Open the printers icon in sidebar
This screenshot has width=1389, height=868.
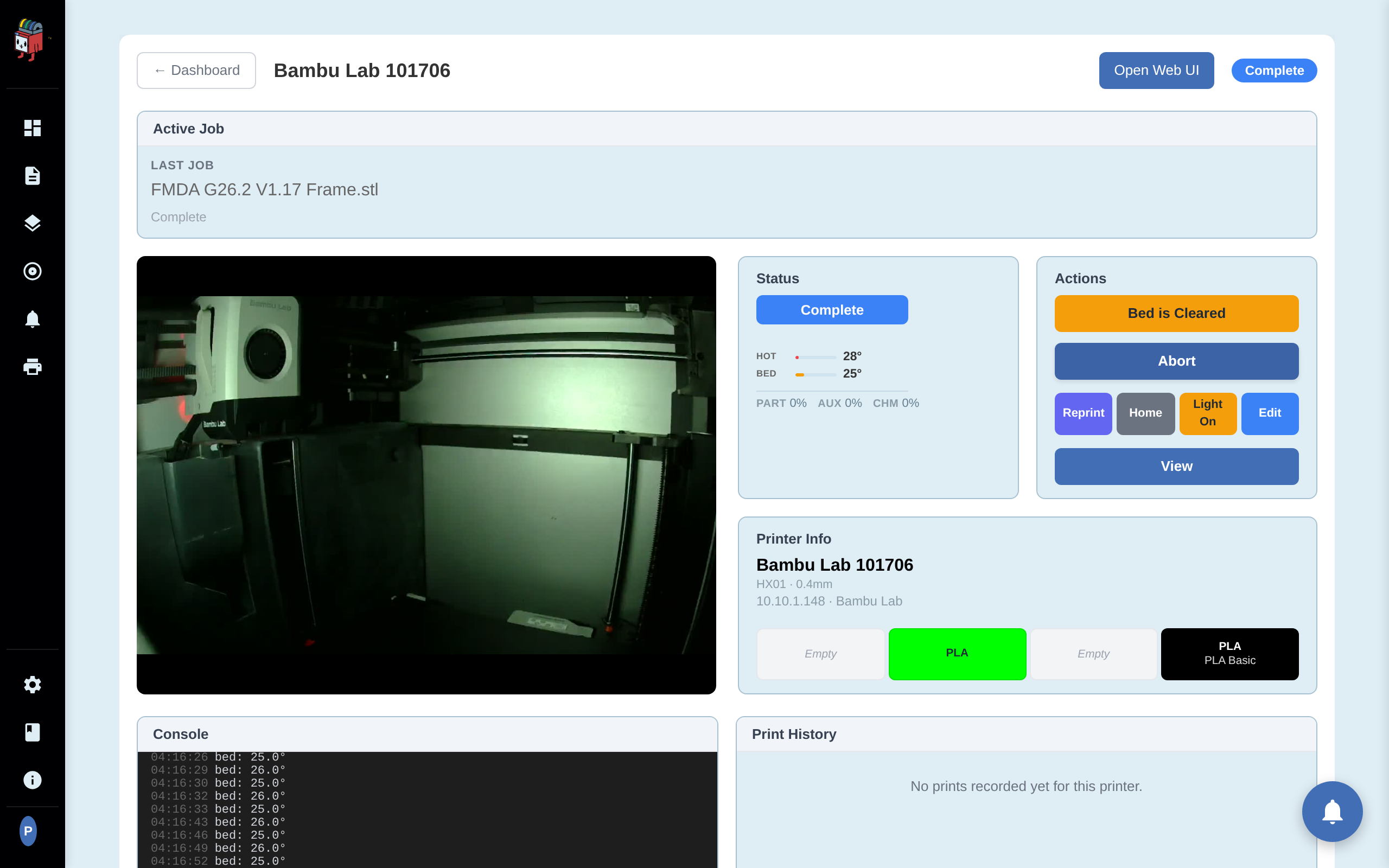tap(32, 366)
